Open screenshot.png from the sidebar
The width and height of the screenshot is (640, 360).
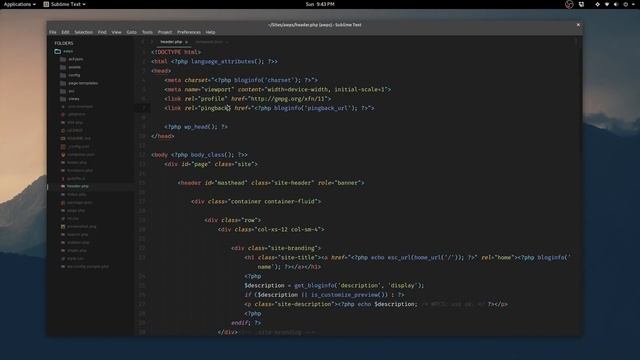coord(82,227)
